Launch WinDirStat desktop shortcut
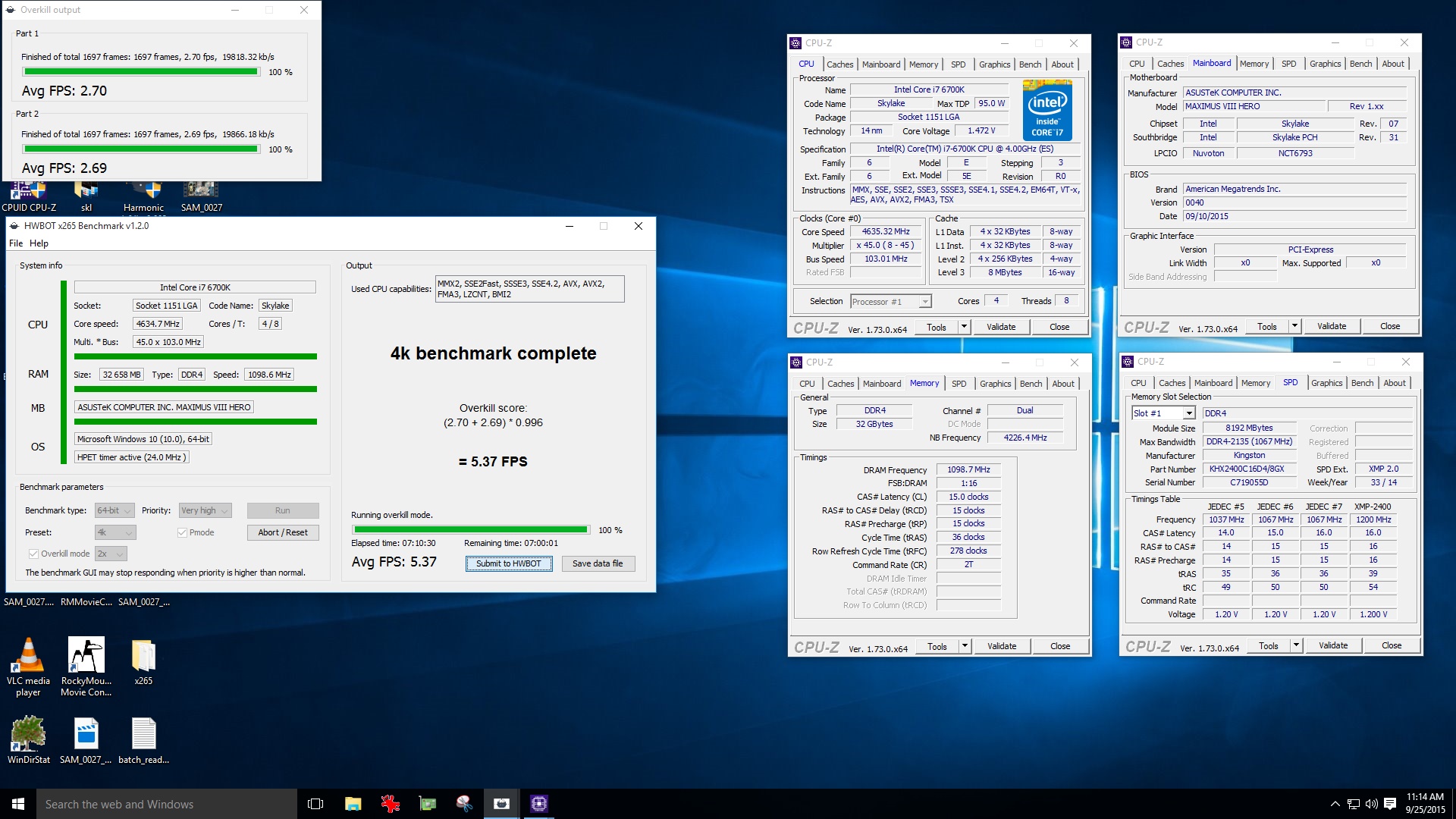Image resolution: width=1456 pixels, height=819 pixels. click(28, 740)
